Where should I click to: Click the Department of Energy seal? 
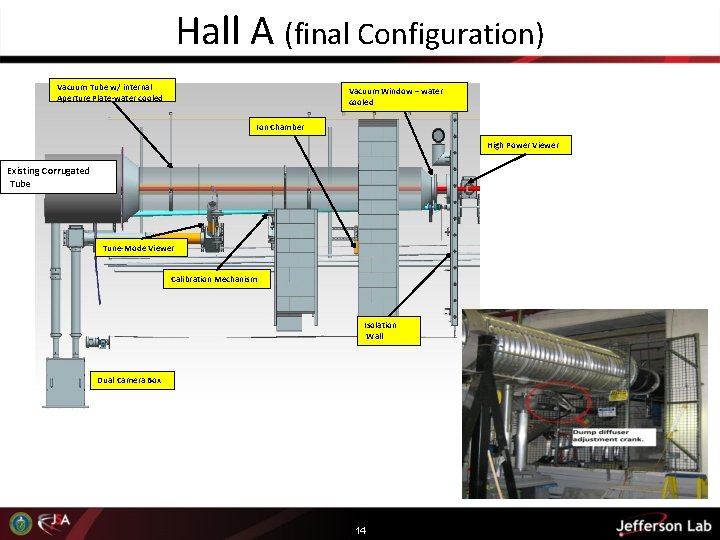[x=21, y=523]
